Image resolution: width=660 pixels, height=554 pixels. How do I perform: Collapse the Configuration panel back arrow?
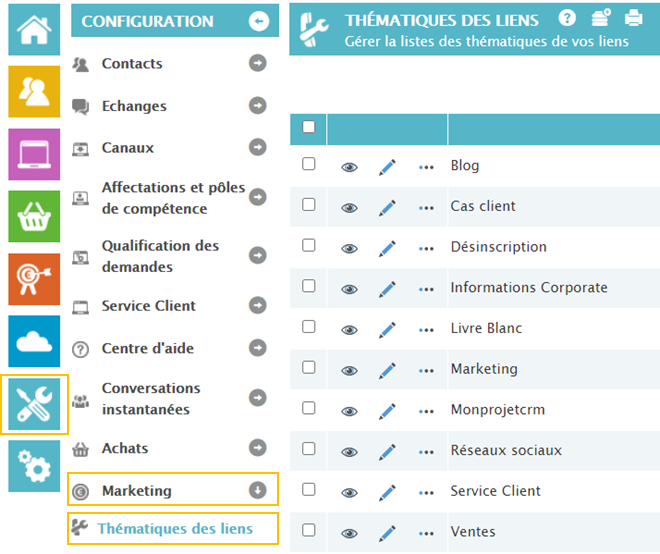point(259,21)
